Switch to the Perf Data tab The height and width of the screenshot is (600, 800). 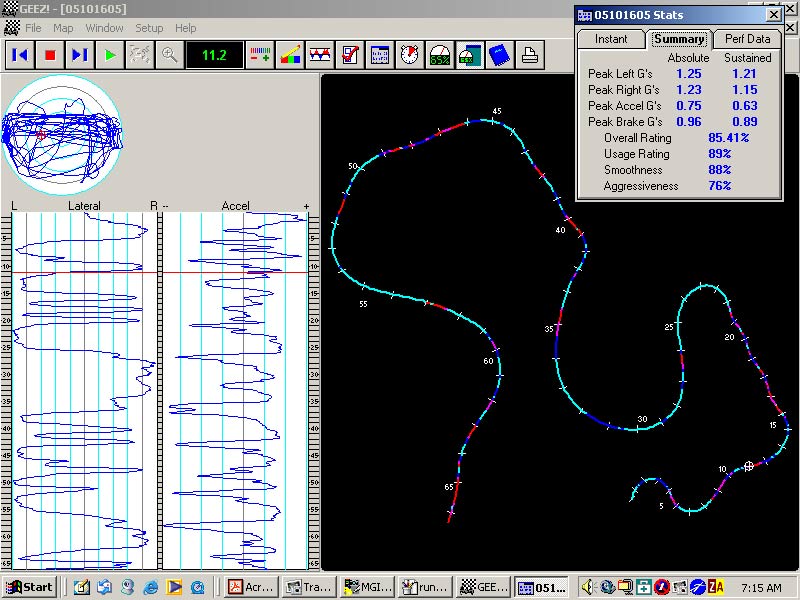(x=747, y=39)
